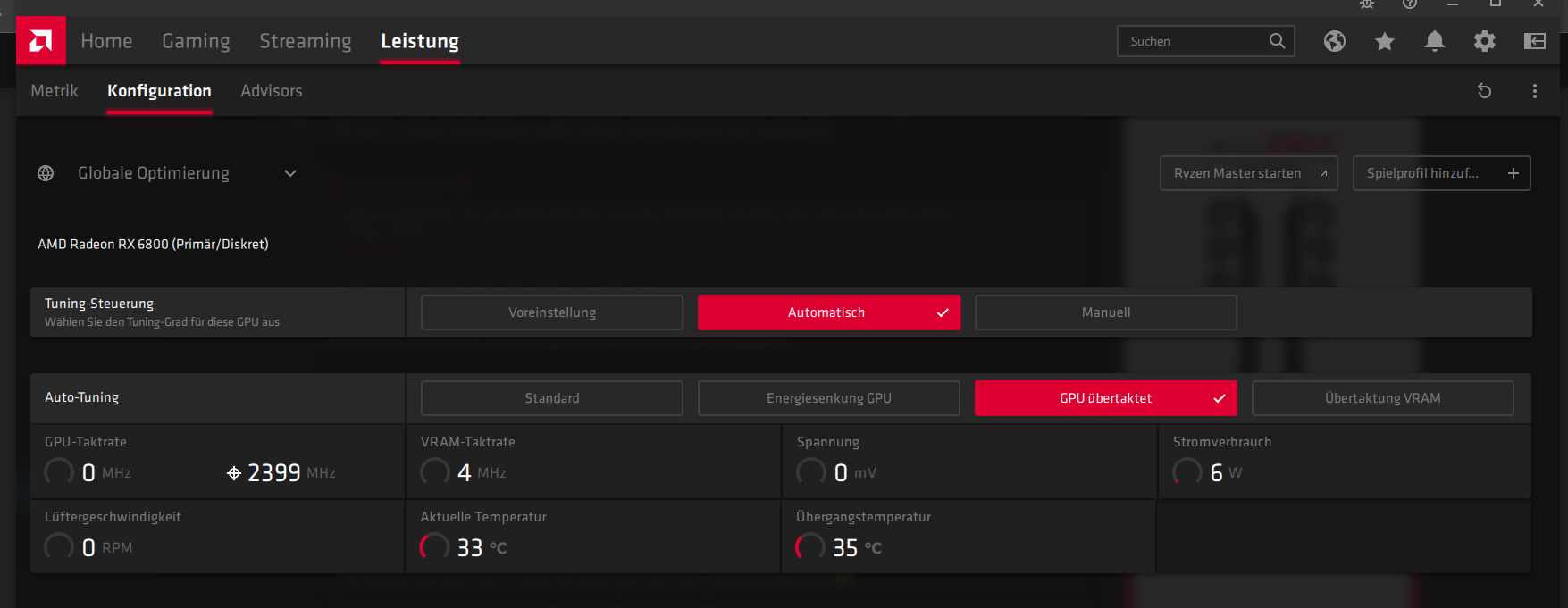
Task: Select Manuell tuning control
Action: (1106, 312)
